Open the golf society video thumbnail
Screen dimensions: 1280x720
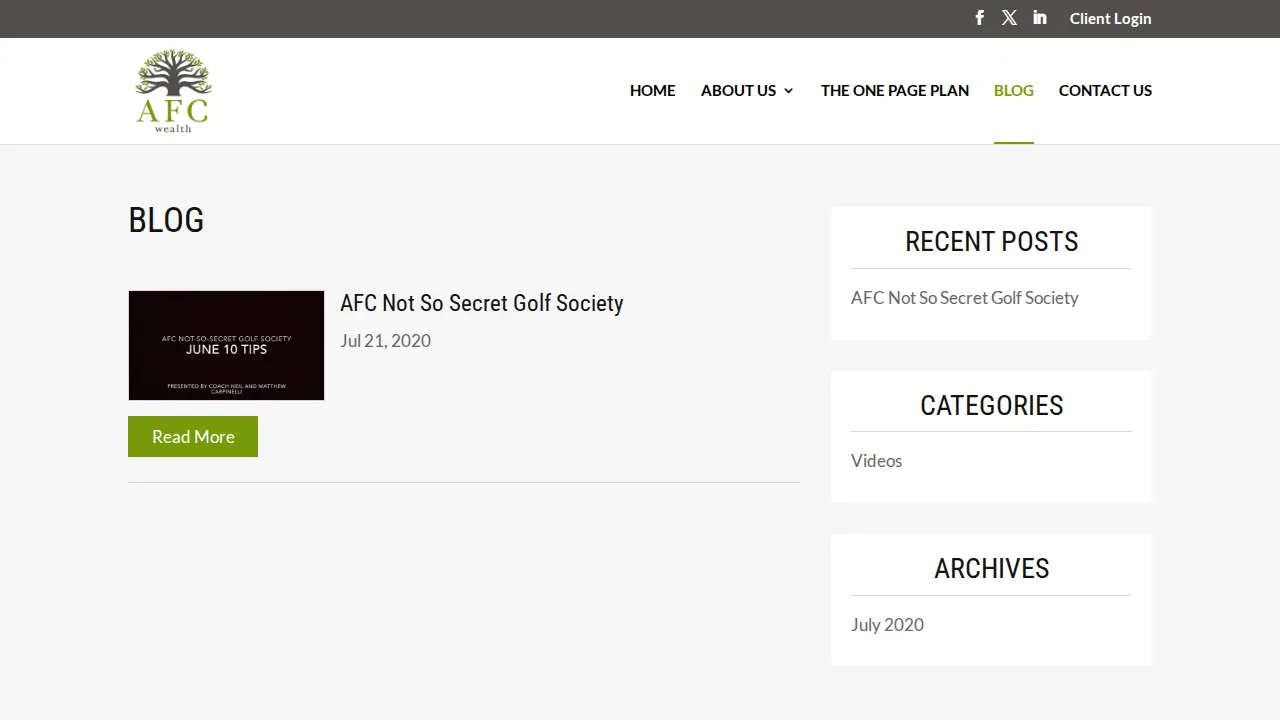[226, 345]
